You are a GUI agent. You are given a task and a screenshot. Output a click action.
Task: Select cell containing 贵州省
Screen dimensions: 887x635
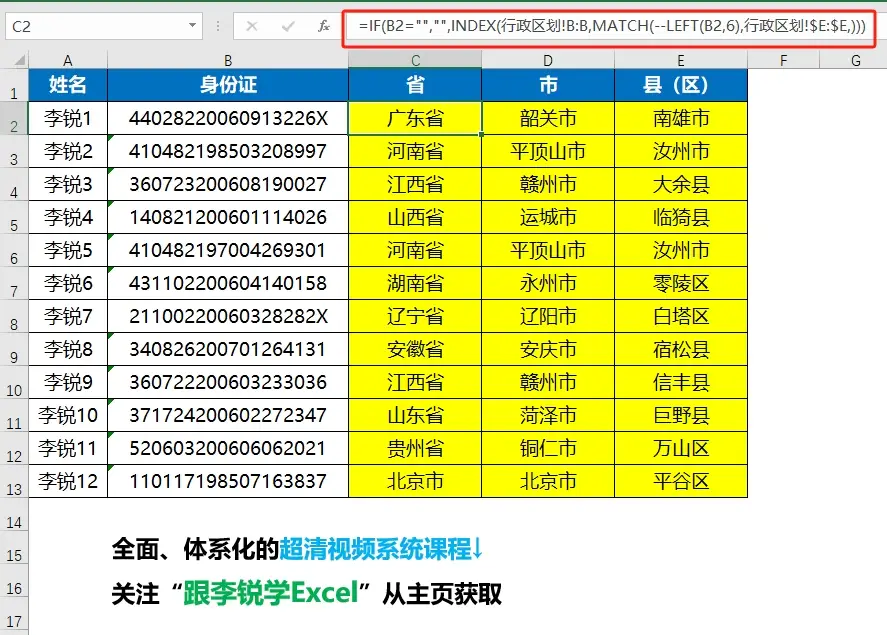[415, 448]
